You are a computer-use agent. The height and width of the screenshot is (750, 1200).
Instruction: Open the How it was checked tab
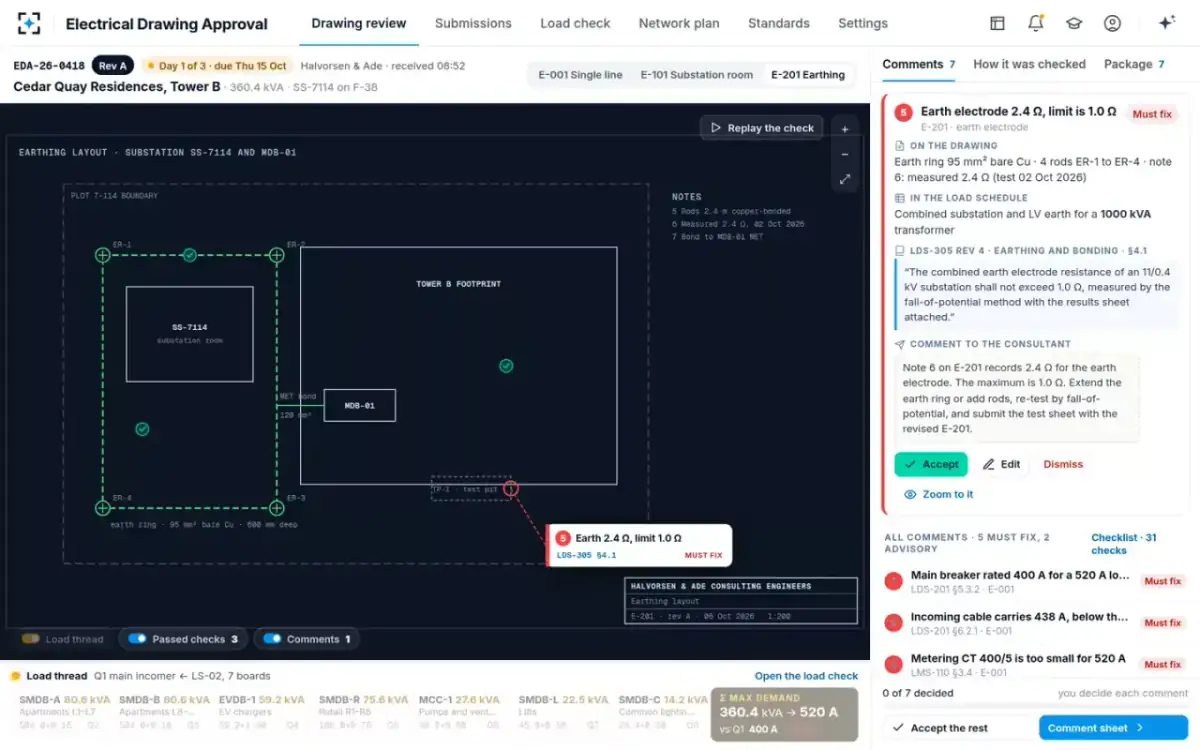(1029, 64)
